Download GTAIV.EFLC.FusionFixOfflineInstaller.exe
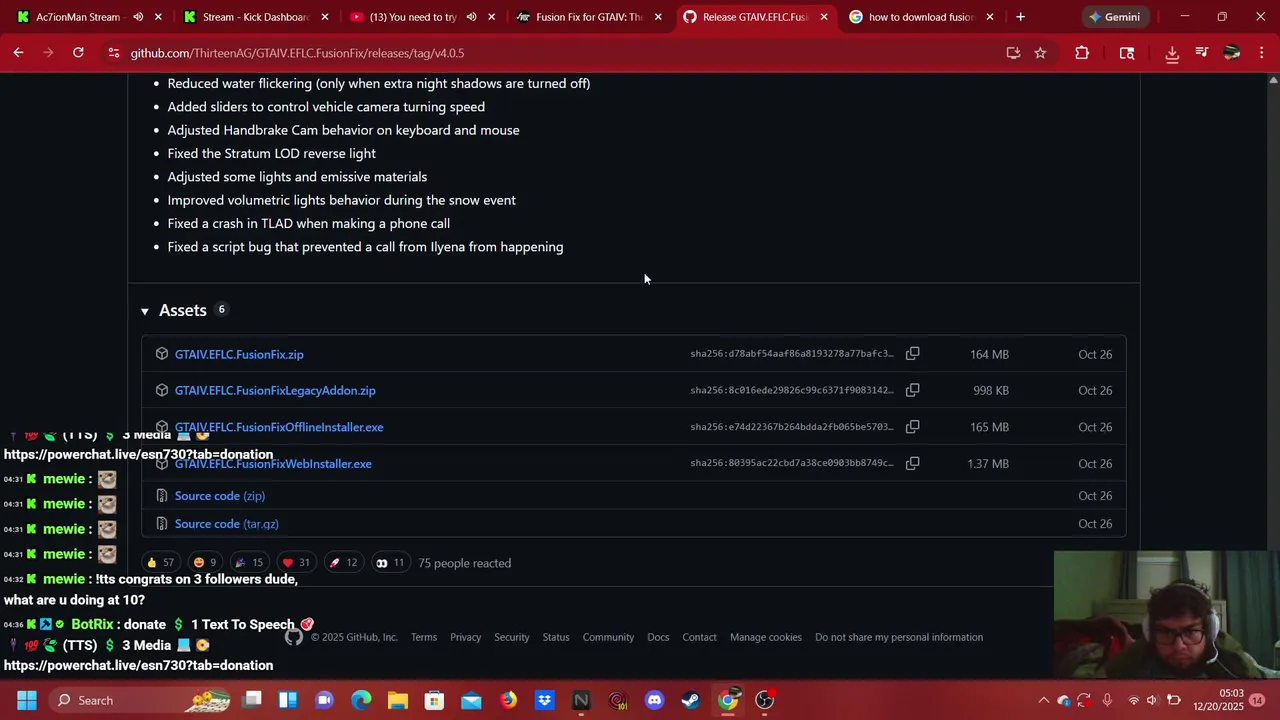 279,427
